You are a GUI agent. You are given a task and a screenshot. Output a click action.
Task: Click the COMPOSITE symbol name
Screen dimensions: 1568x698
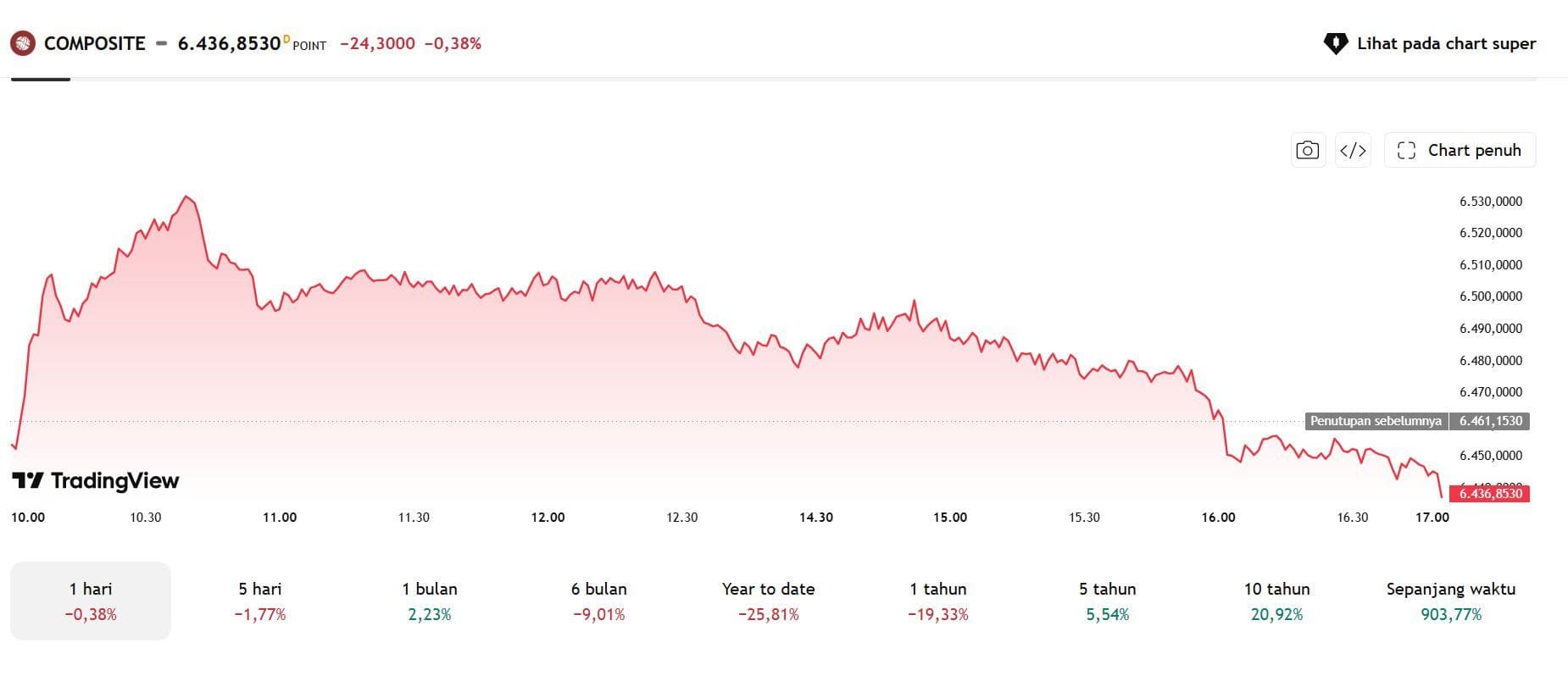point(95,43)
